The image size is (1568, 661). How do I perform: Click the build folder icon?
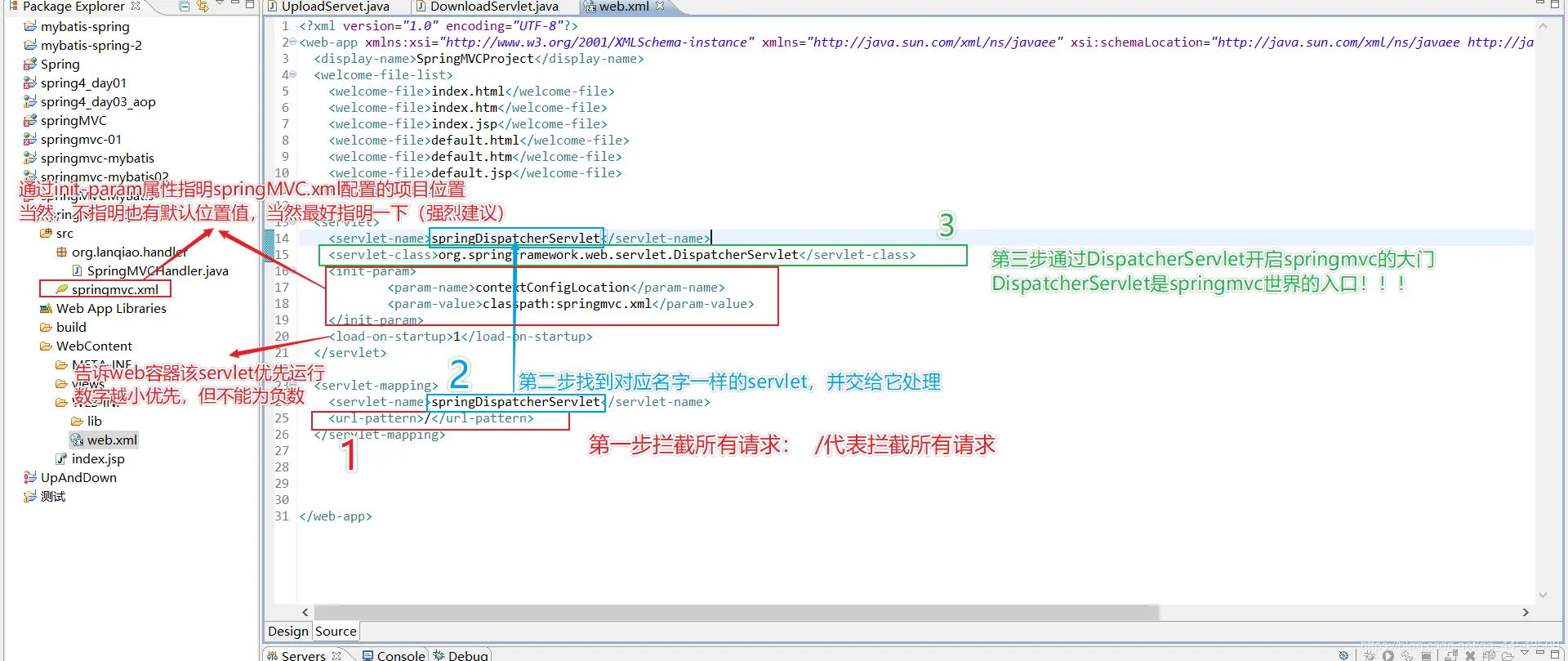click(46, 327)
